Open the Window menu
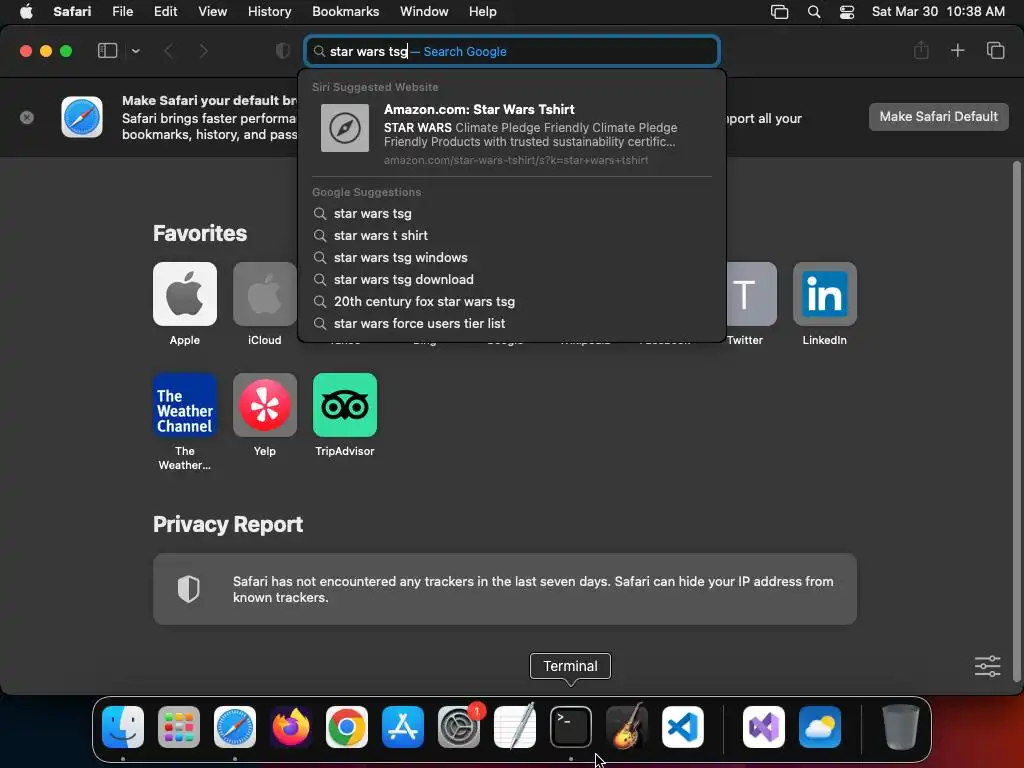This screenshot has height=768, width=1024. pyautogui.click(x=424, y=11)
